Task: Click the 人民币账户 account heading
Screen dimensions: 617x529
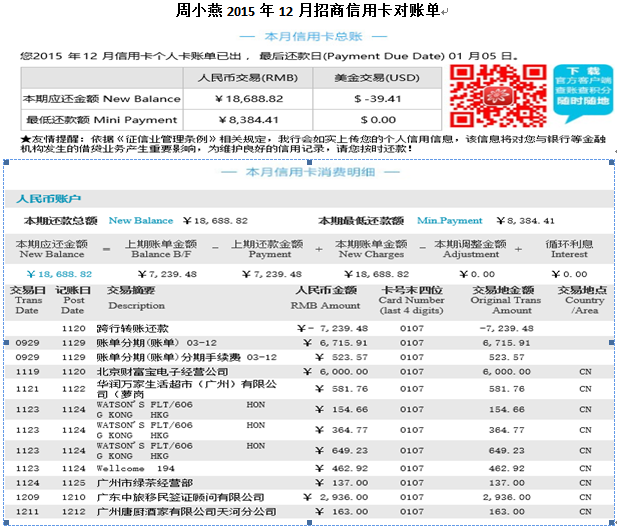Action: [x=49, y=200]
